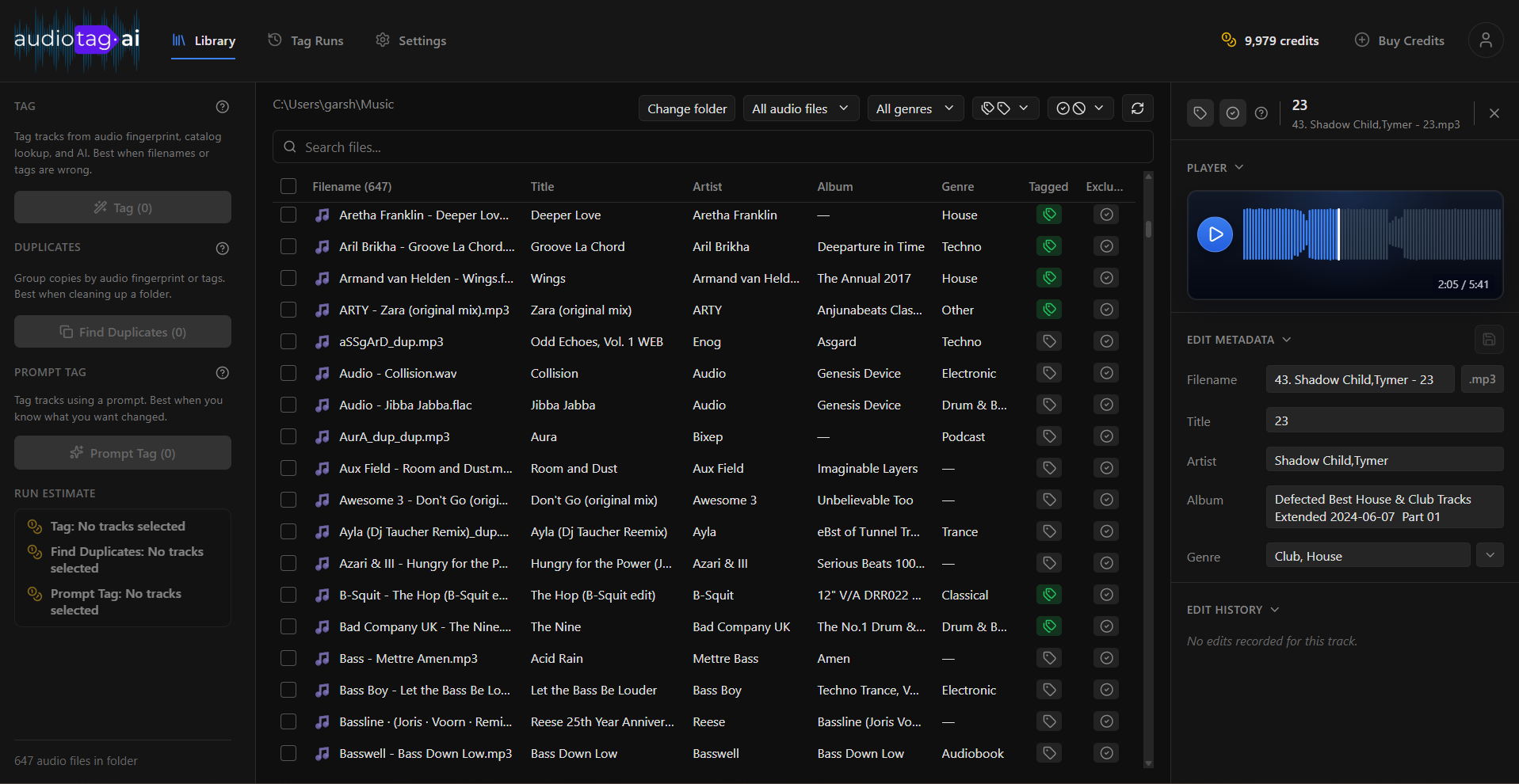Click the refresh folder icon
The height and width of the screenshot is (784, 1519).
1137,108
